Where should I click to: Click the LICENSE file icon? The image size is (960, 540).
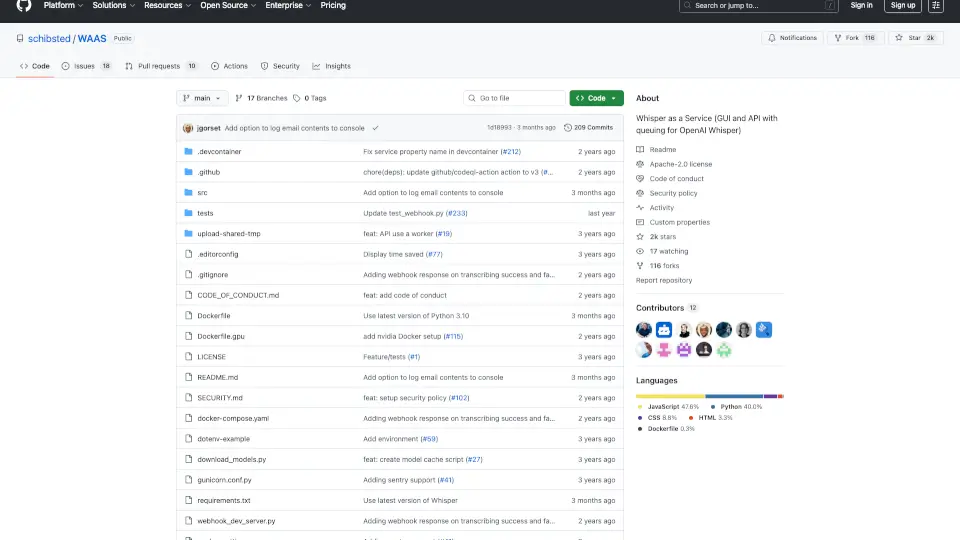point(189,356)
